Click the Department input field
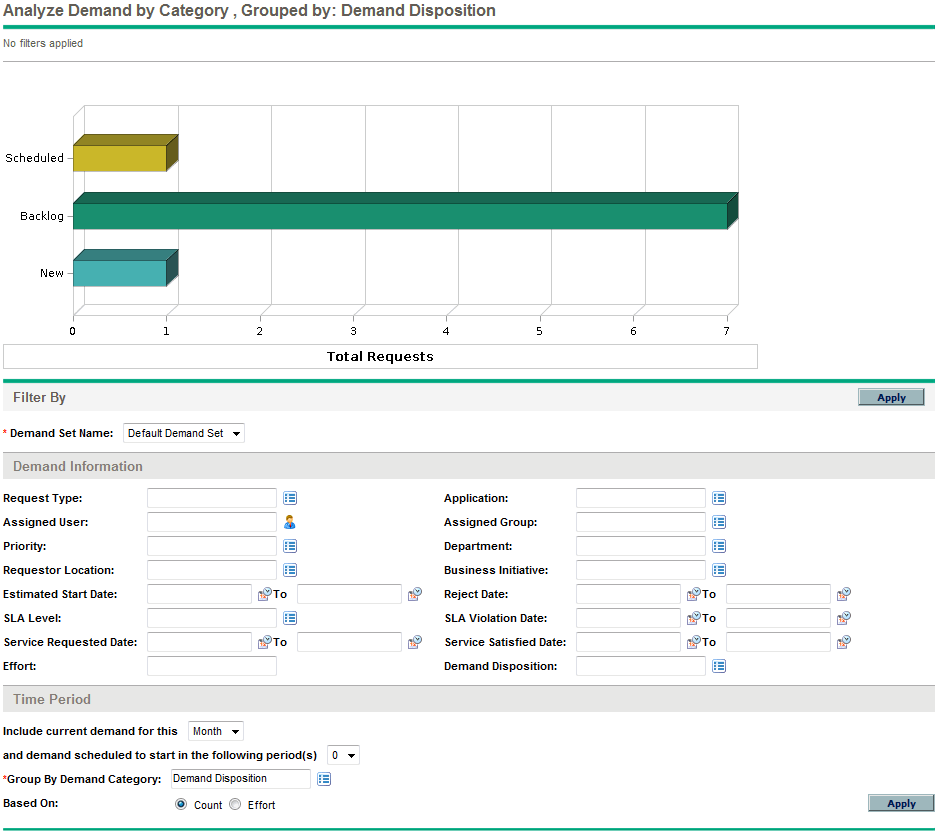Screen dimensions: 939x832 641,546
